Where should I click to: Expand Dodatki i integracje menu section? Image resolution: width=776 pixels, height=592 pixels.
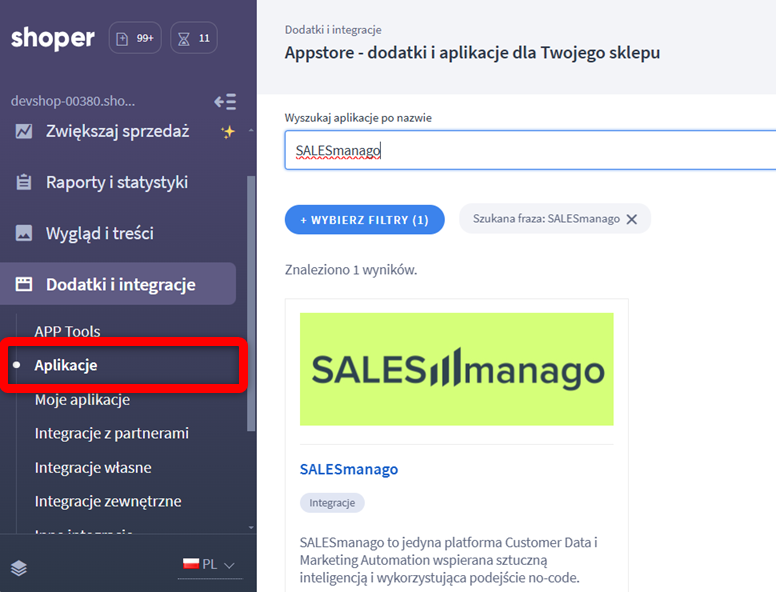pos(118,284)
